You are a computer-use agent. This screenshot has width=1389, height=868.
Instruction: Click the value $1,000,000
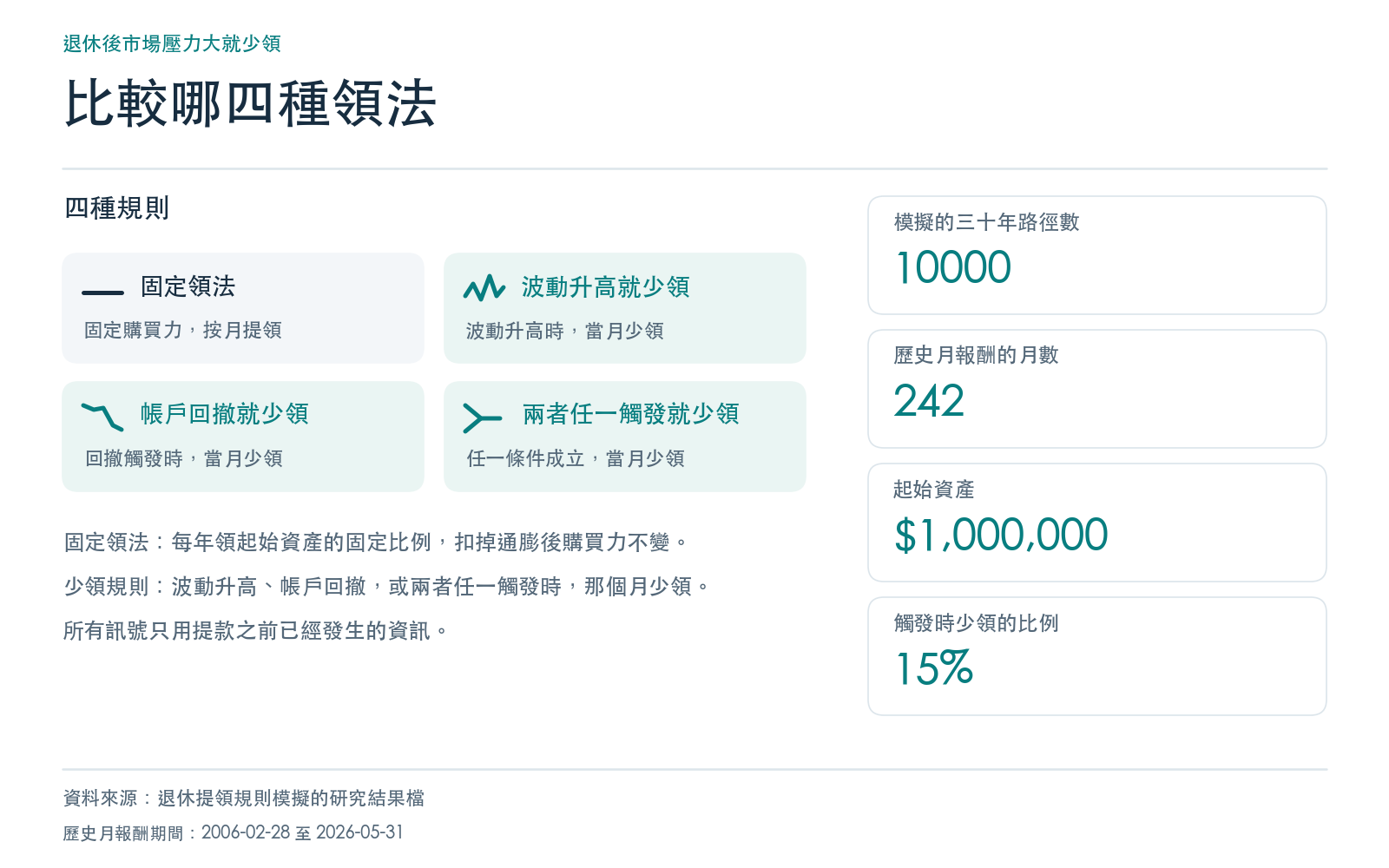(1002, 535)
